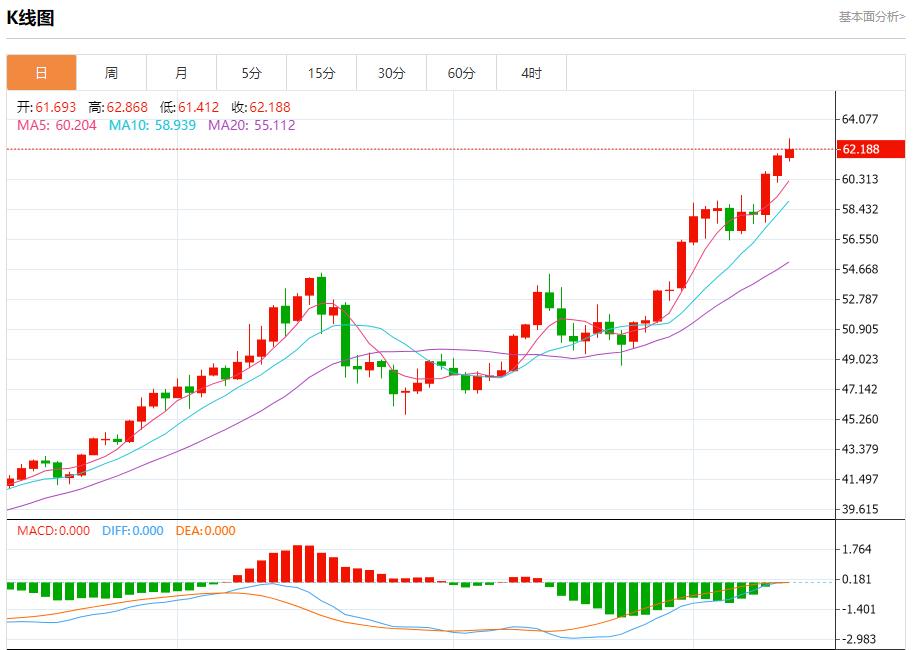
Task: Click the 1.764 MACD axis label
Action: (x=857, y=549)
